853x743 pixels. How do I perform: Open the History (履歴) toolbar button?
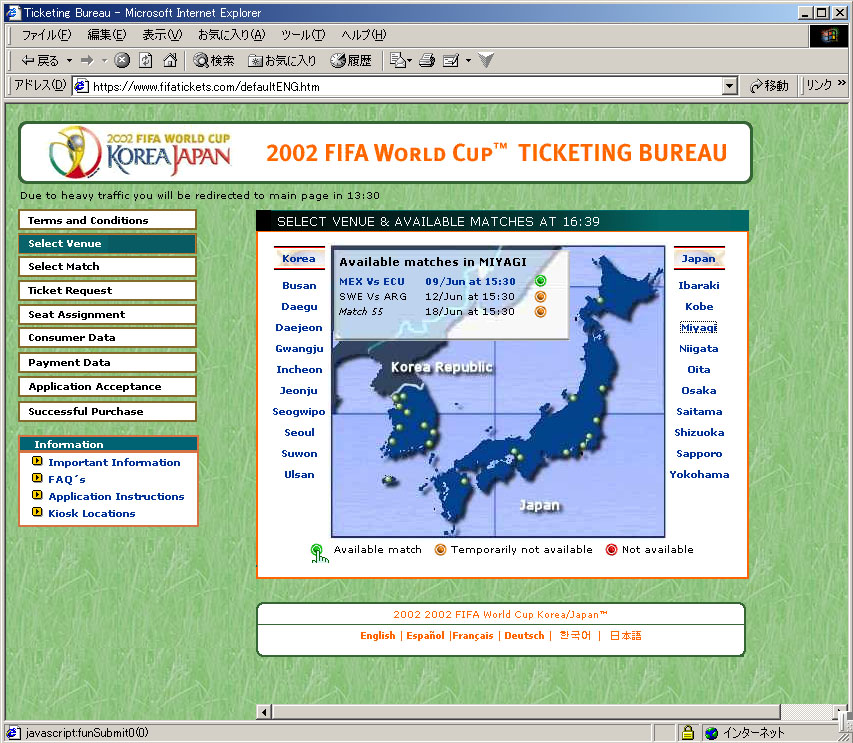[x=351, y=60]
